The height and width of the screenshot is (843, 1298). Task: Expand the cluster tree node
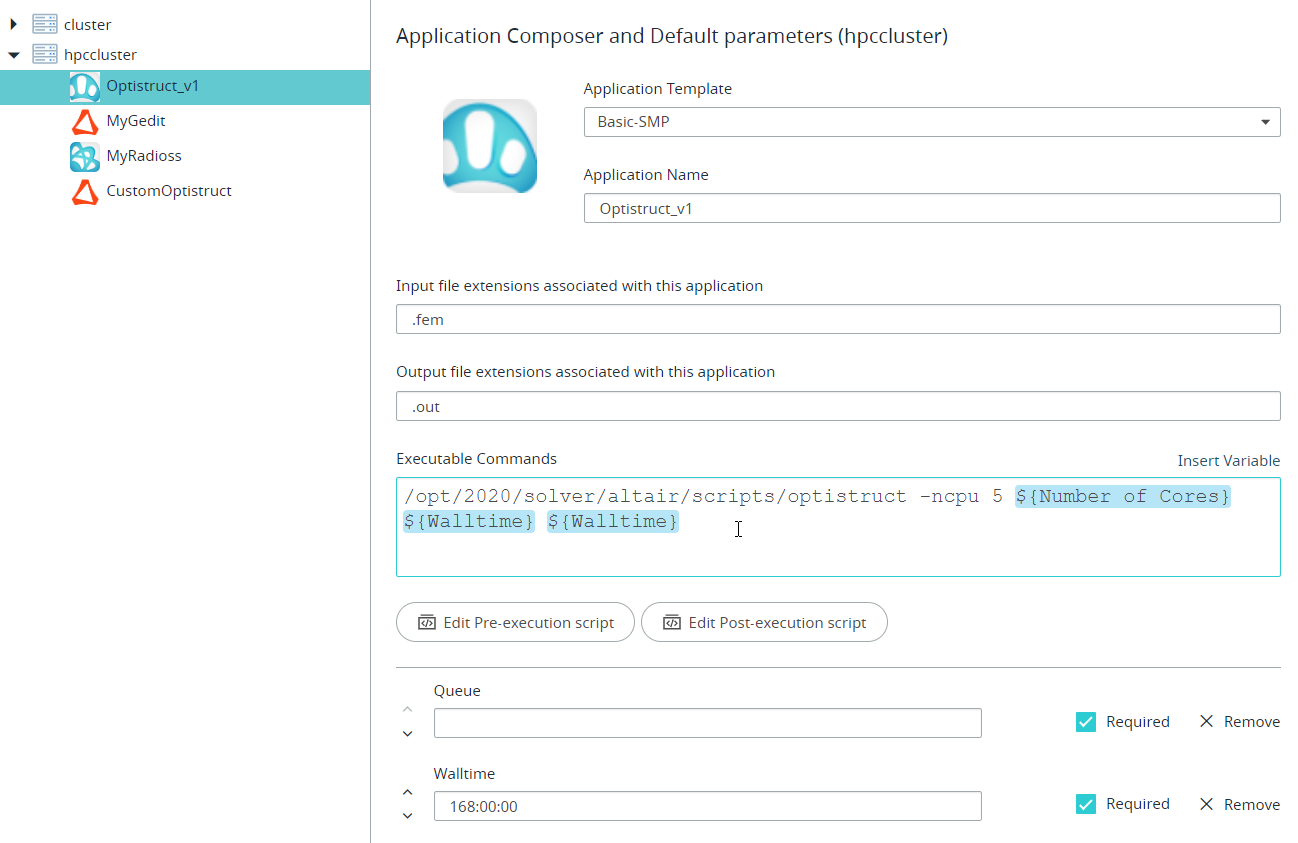[14, 24]
